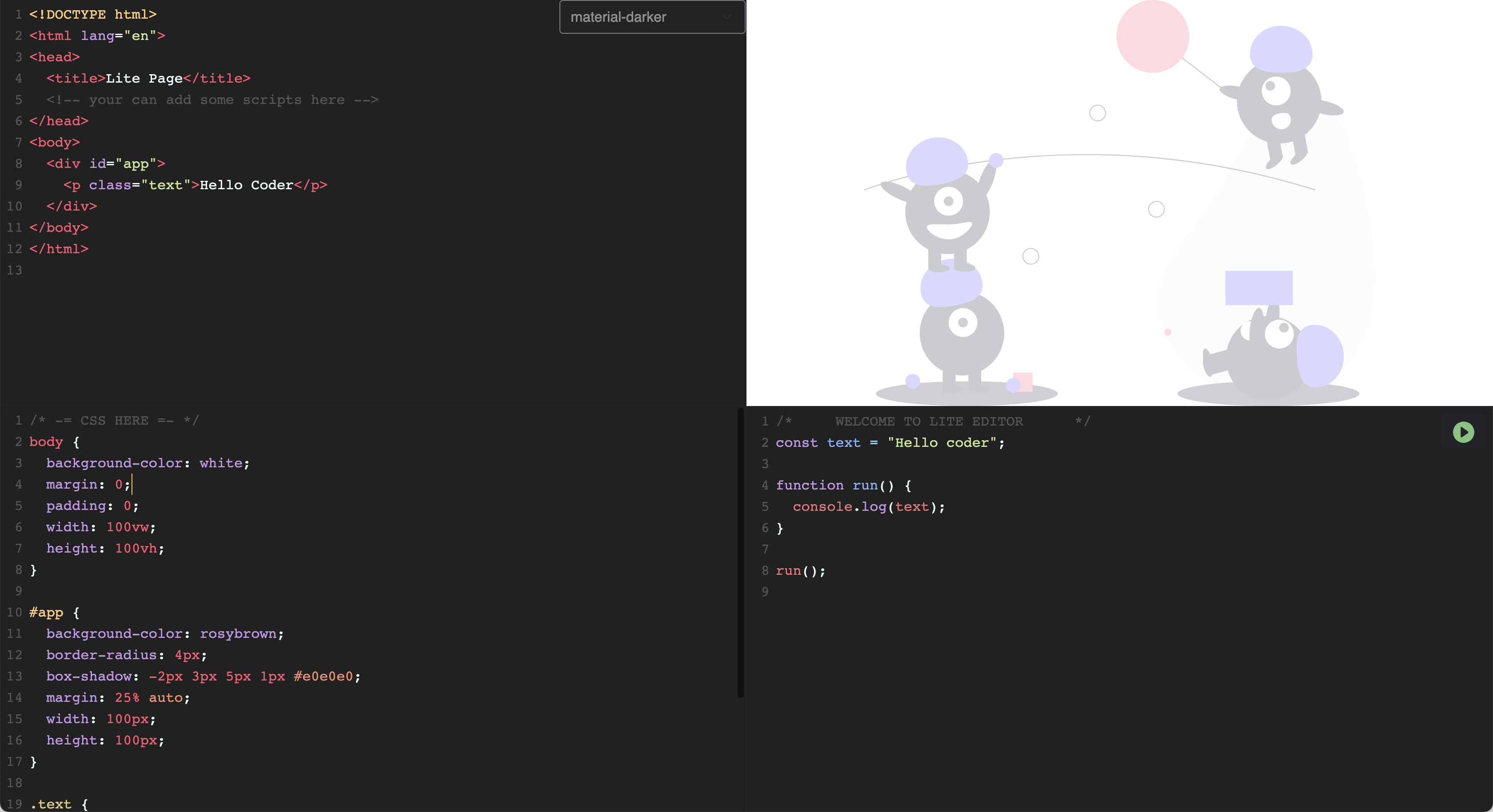The height and width of the screenshot is (812, 1493).
Task: Click the pink balloon in the preview
Action: 1152,36
